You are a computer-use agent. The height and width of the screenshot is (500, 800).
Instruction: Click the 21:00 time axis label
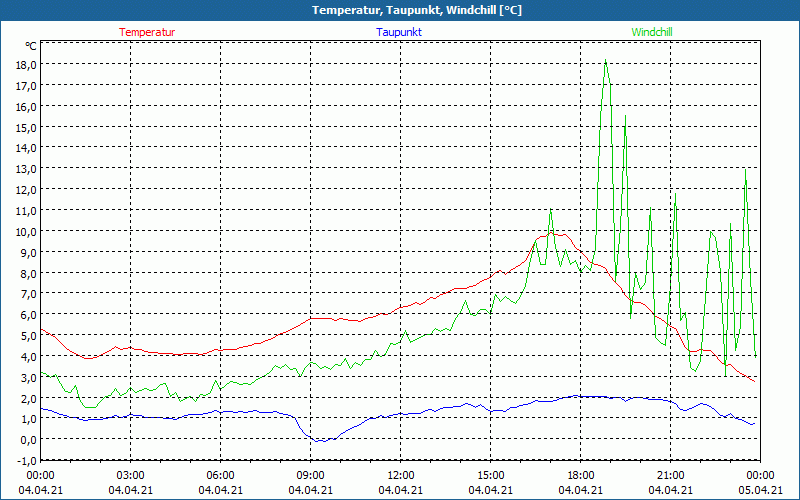point(670,476)
